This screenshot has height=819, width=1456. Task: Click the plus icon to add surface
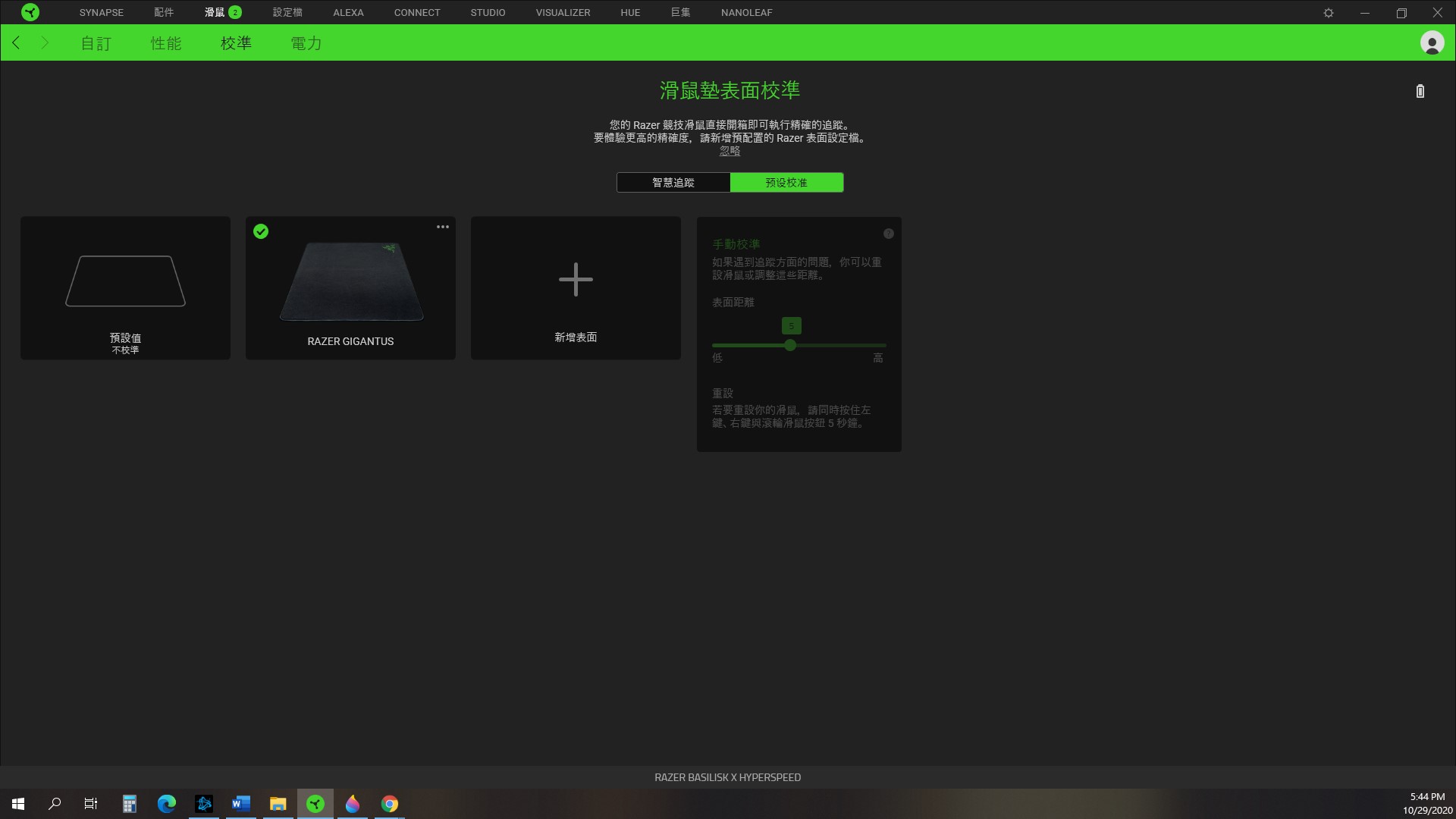click(x=576, y=279)
